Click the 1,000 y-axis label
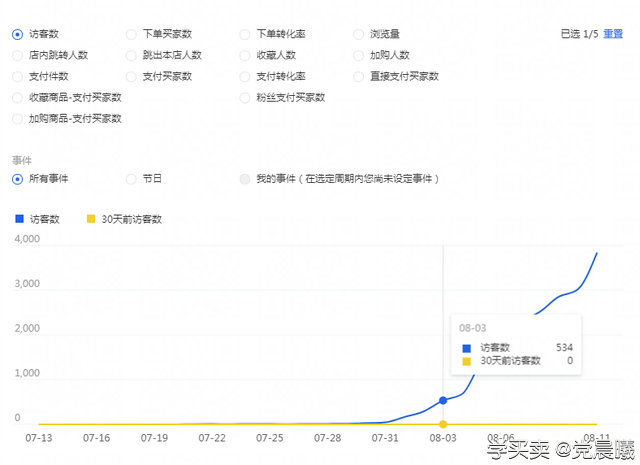Viewport: 640px width, 465px height. tap(27, 373)
